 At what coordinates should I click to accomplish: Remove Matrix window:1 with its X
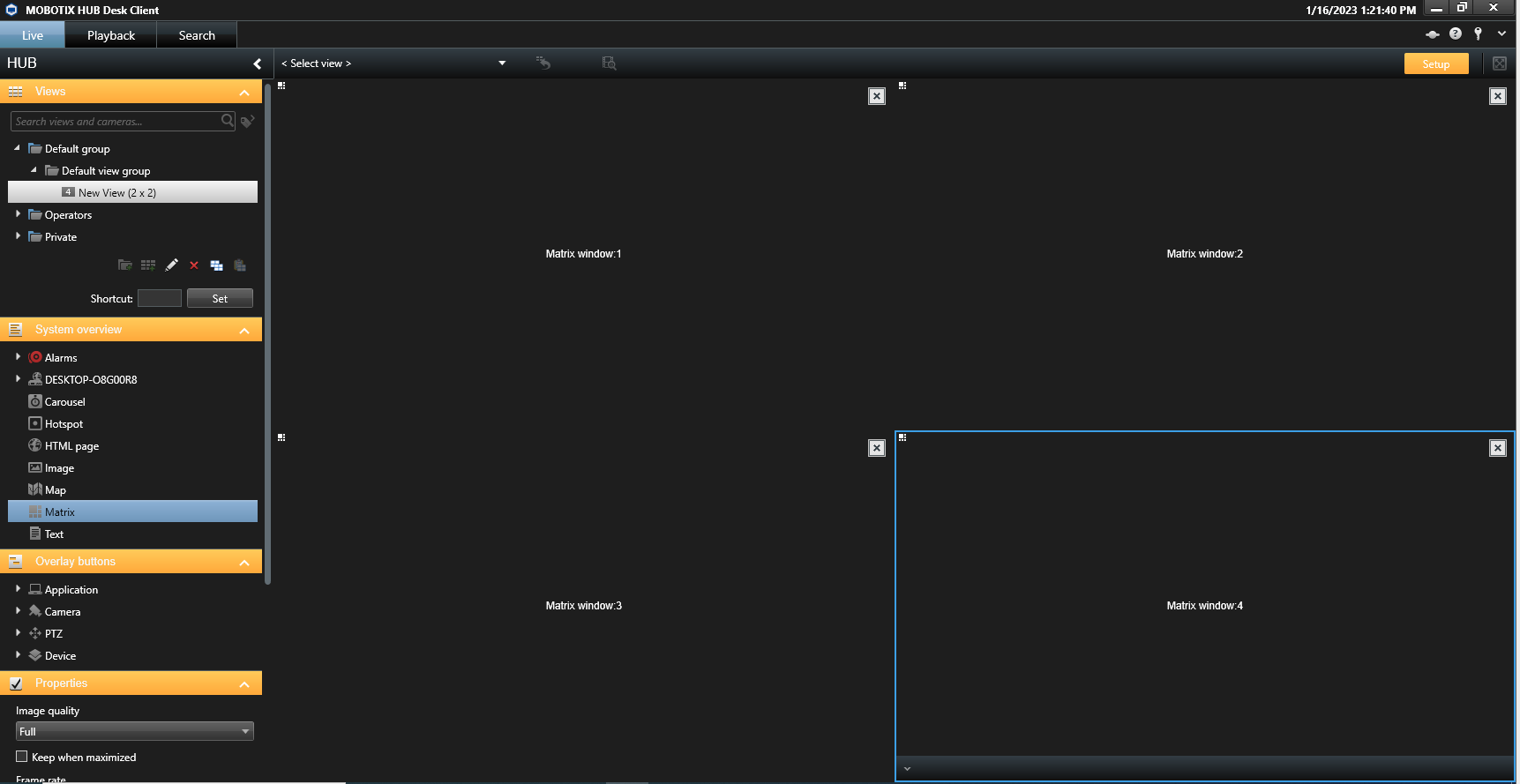pyautogui.click(x=877, y=96)
